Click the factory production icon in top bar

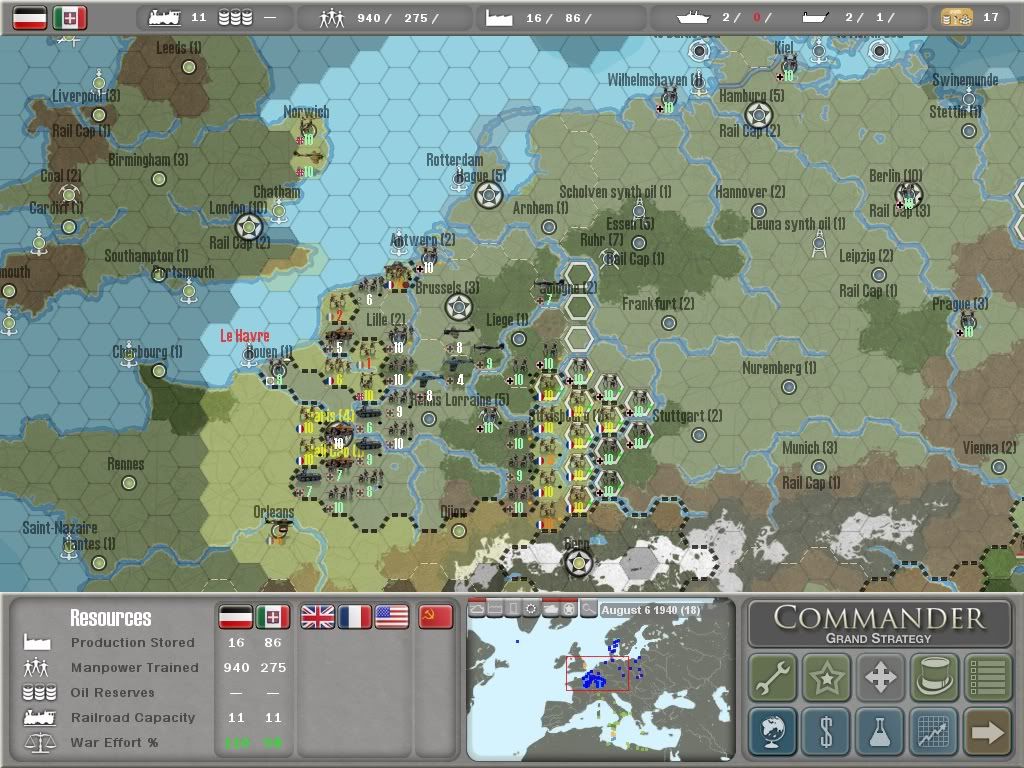498,18
